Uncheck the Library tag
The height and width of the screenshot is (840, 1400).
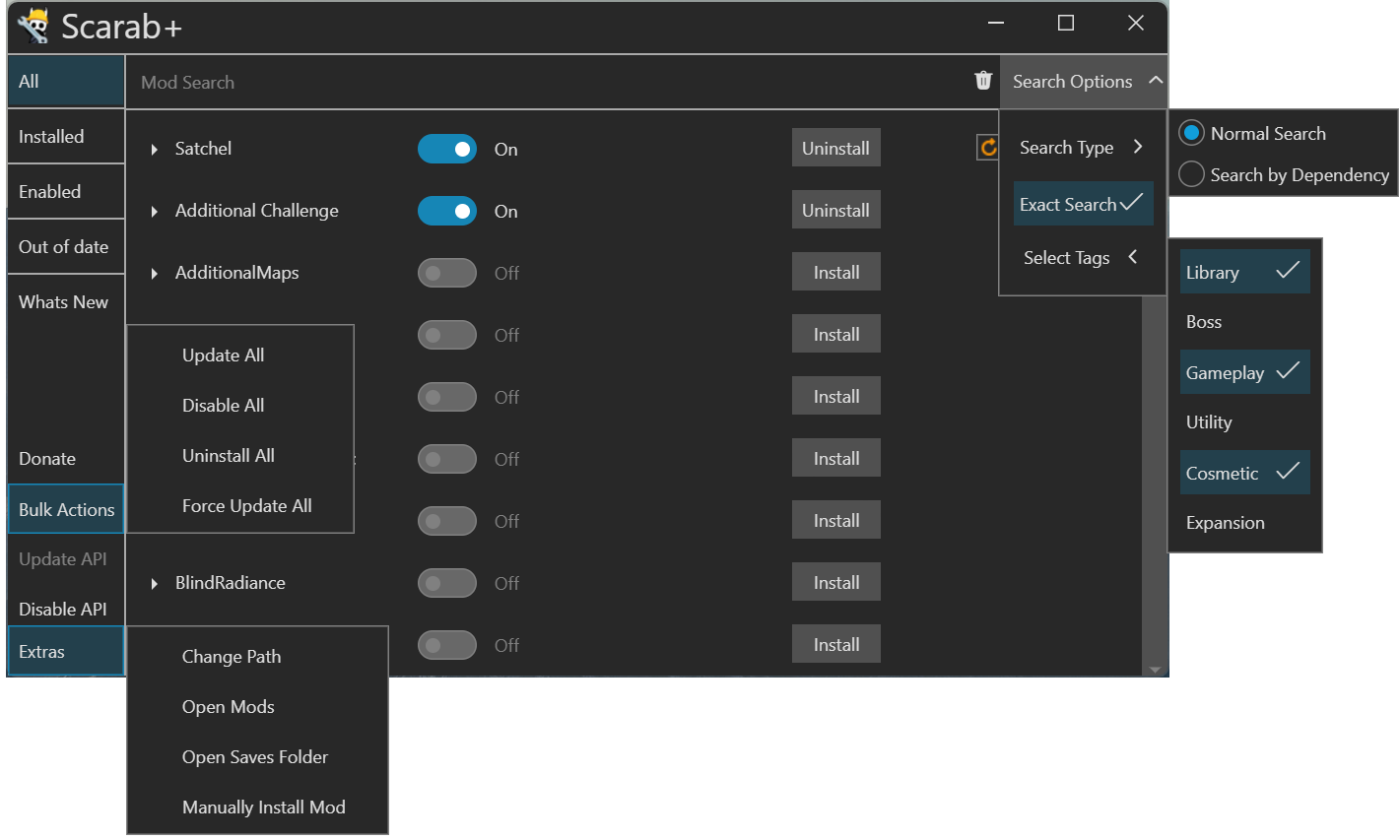tap(1245, 272)
